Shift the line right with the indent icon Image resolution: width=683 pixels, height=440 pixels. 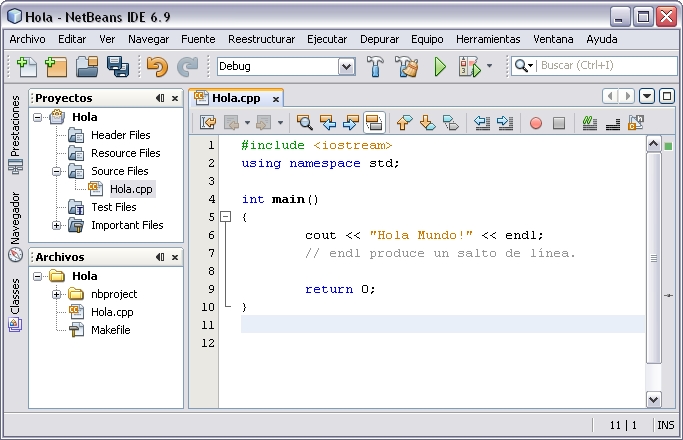505,122
